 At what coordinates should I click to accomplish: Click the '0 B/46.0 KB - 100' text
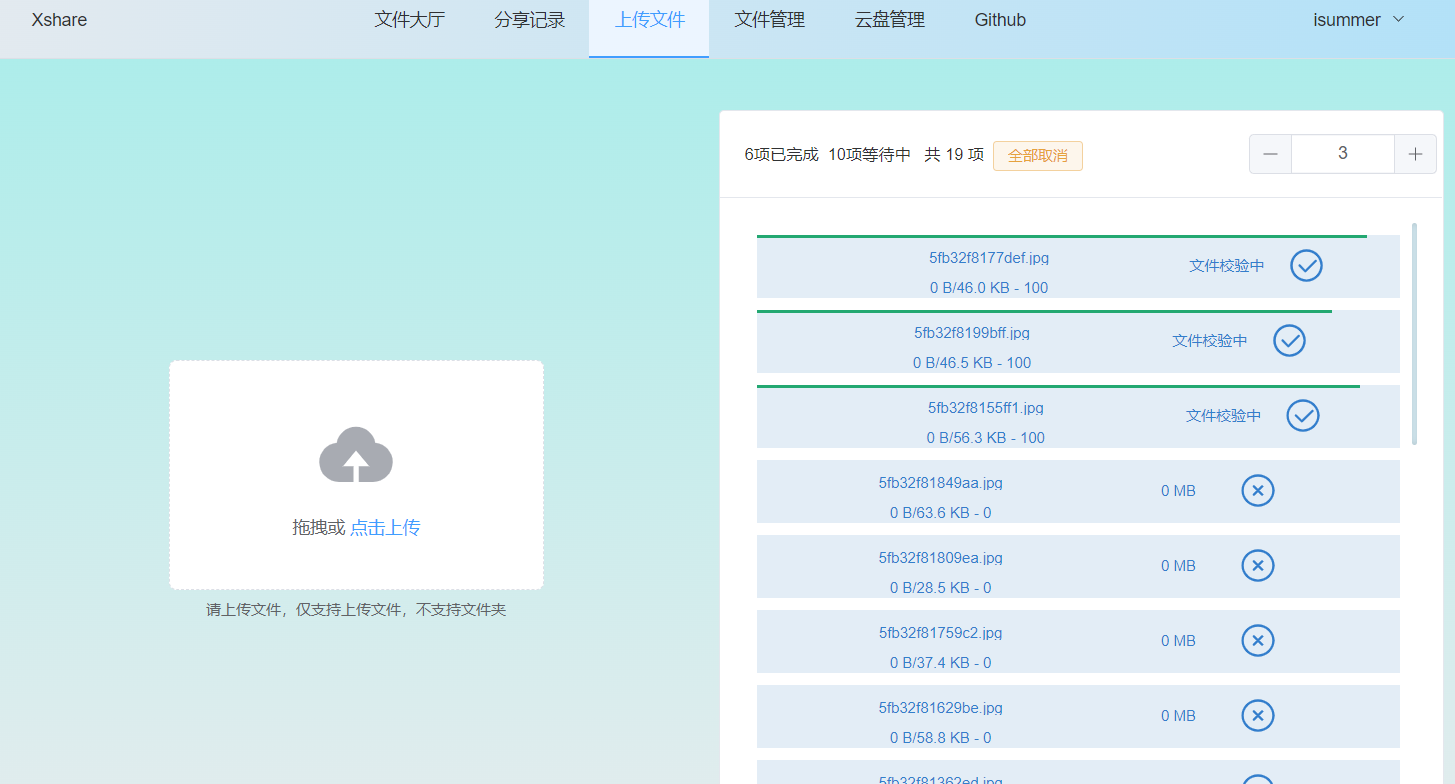pos(989,288)
